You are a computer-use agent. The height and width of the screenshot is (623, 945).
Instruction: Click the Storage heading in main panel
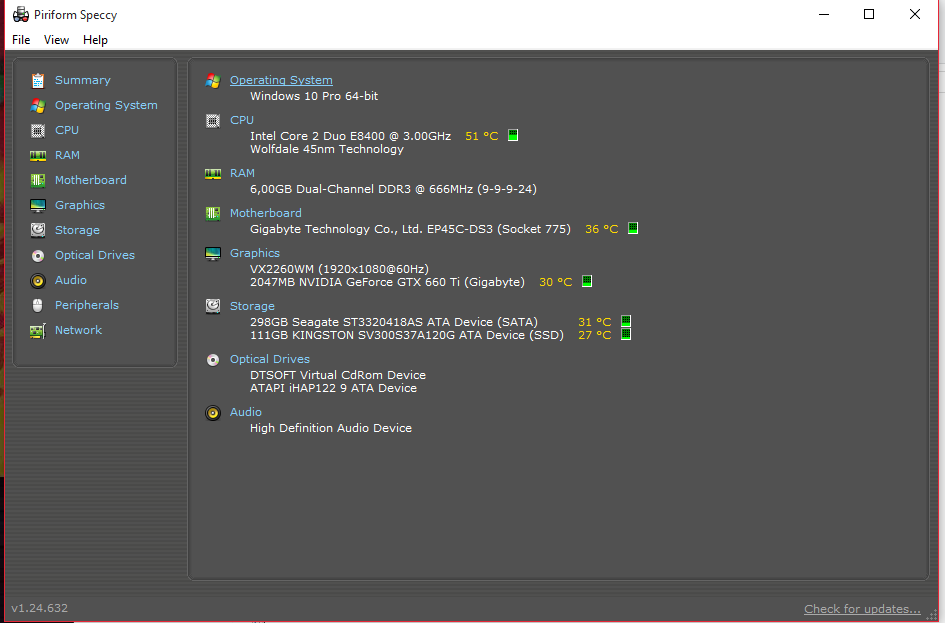252,306
